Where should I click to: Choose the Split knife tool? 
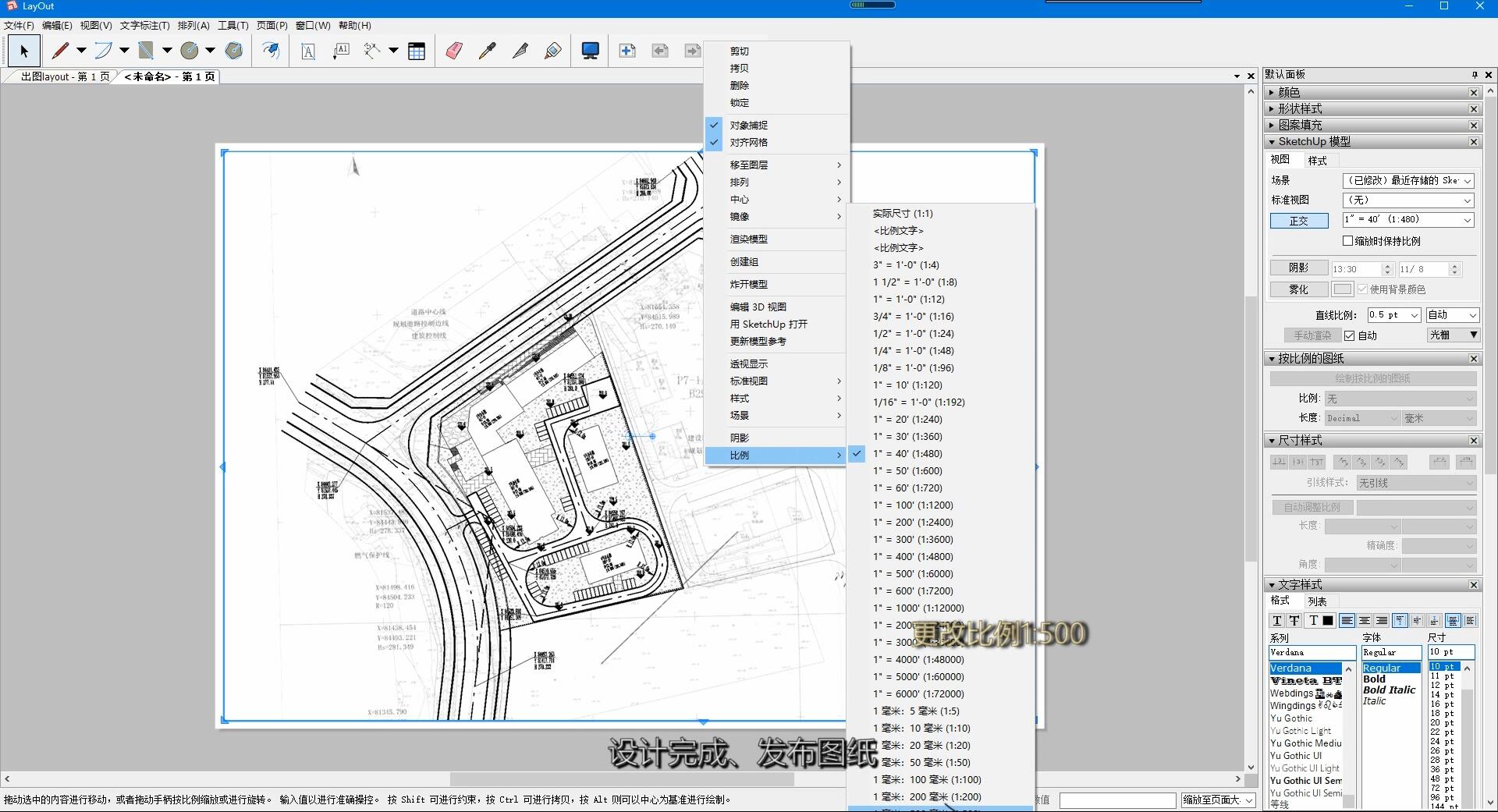520,51
